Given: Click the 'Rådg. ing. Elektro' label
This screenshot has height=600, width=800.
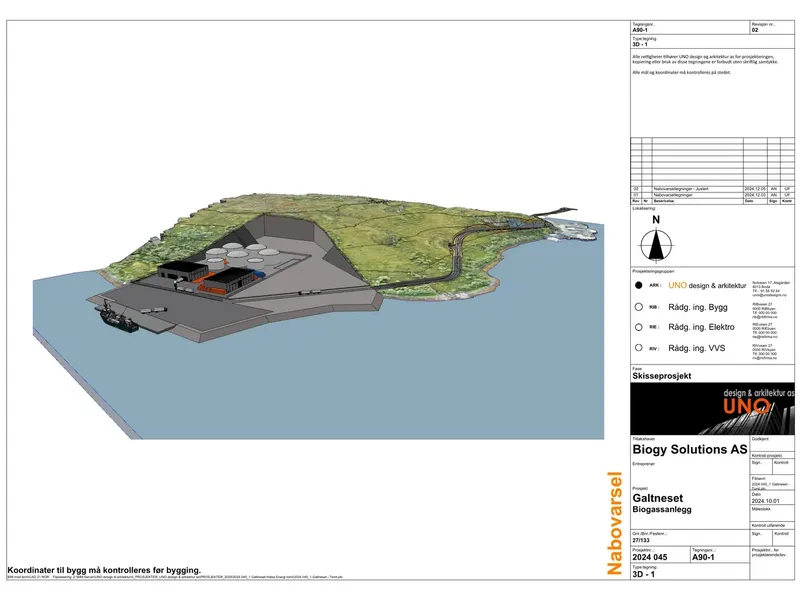Looking at the screenshot, I should [702, 327].
